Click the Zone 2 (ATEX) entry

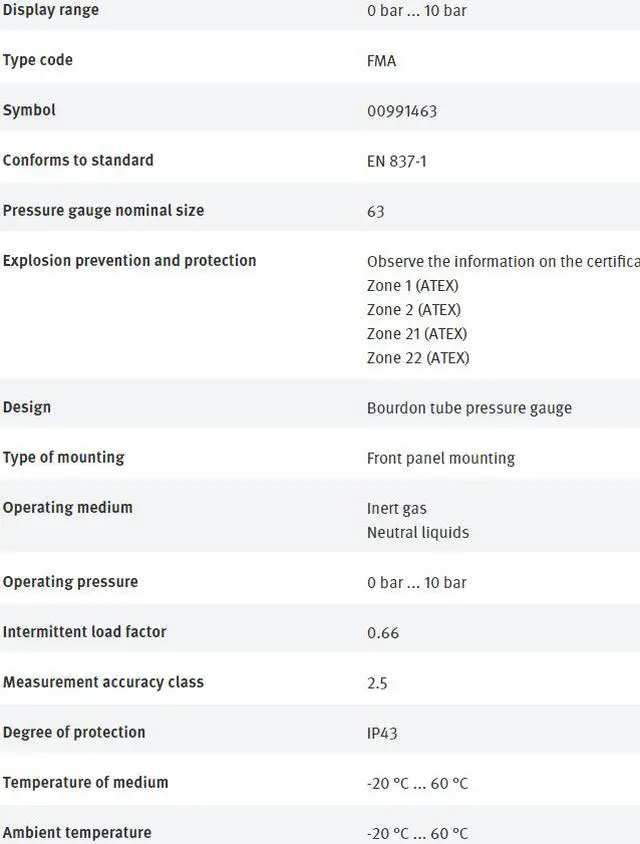[x=413, y=309]
